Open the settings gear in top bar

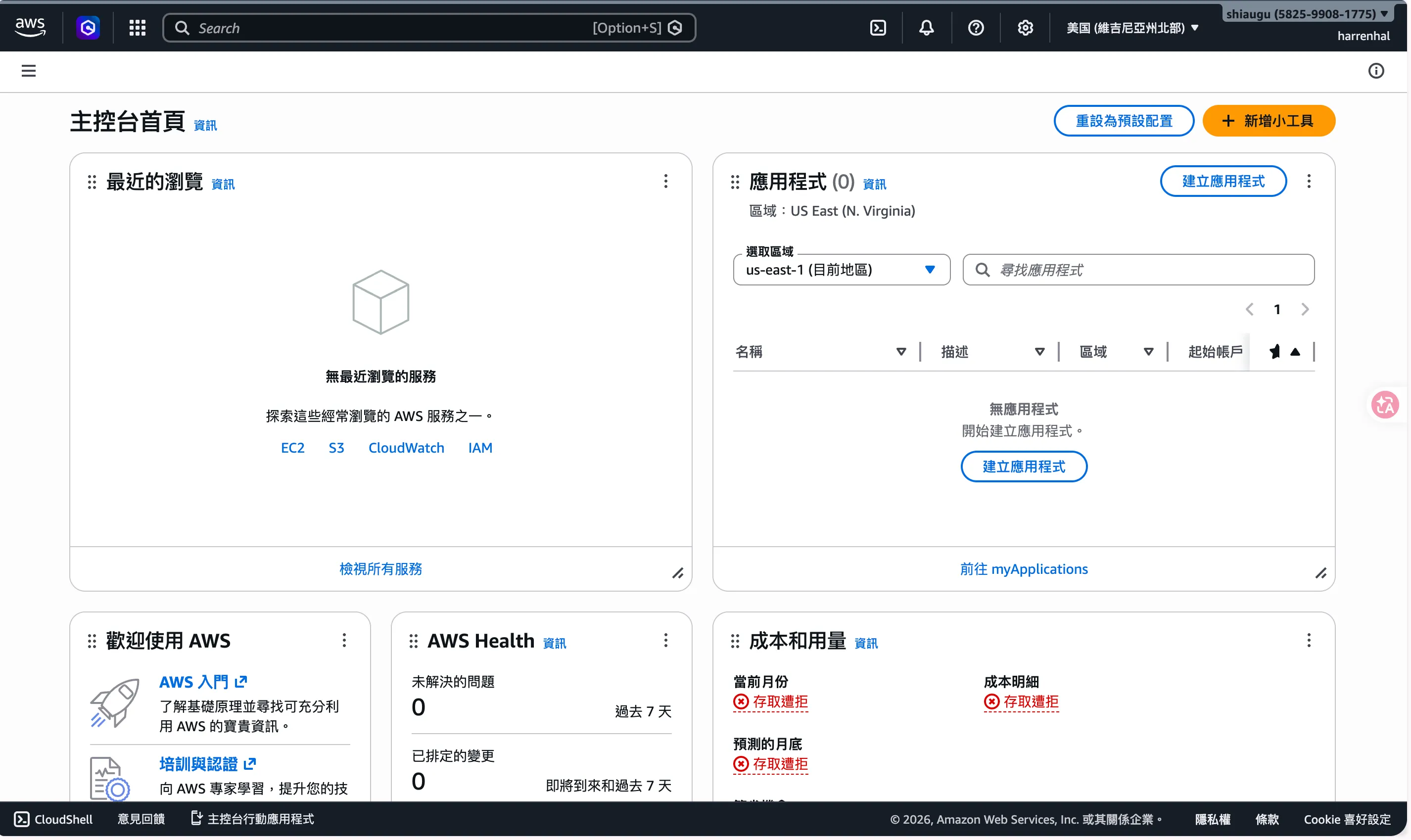(x=1025, y=27)
